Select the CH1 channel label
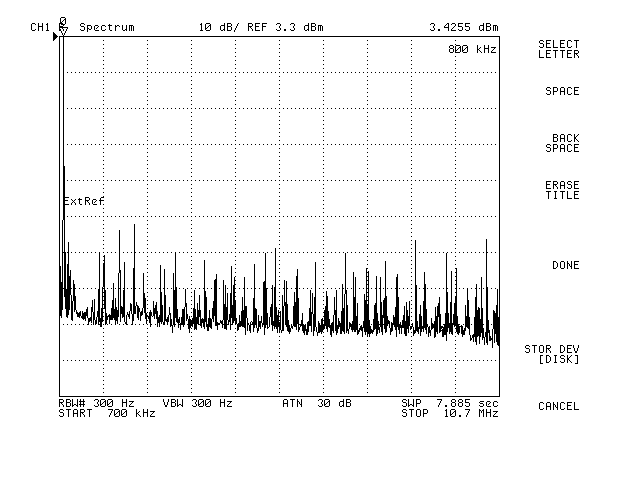640x480 pixels. pos(40,26)
